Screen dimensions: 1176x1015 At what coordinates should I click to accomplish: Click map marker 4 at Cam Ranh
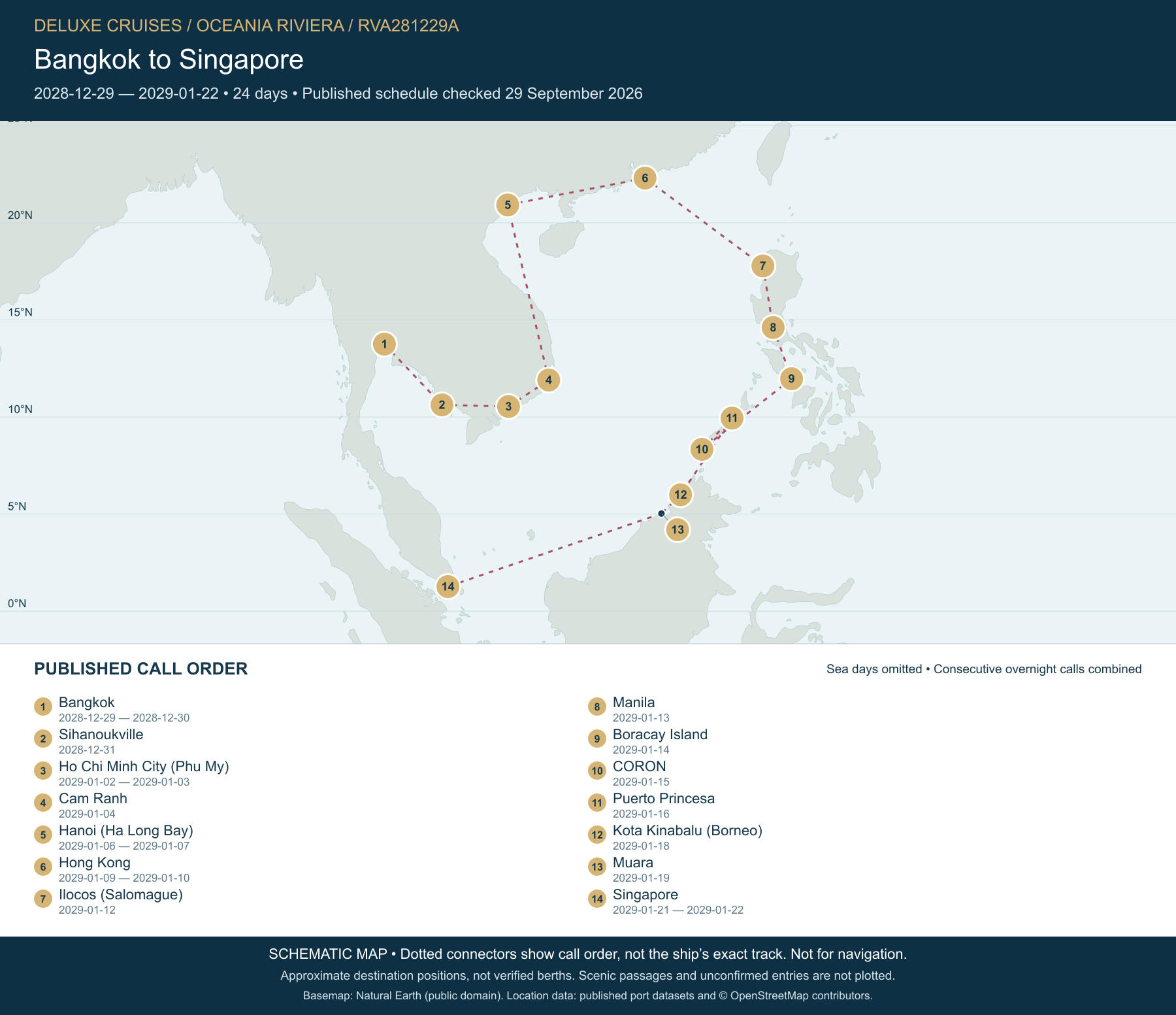click(548, 380)
